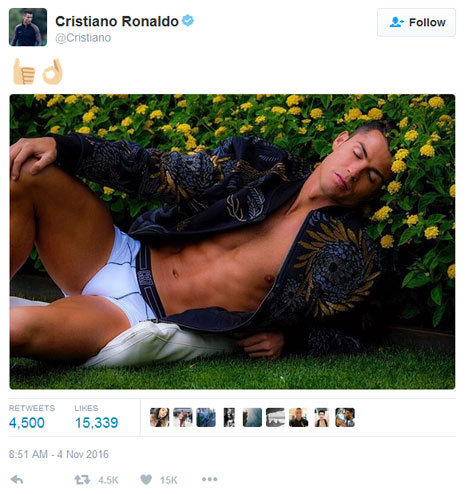Click the 15K like count
Screen dimensions: 468x494
[x=169, y=480]
